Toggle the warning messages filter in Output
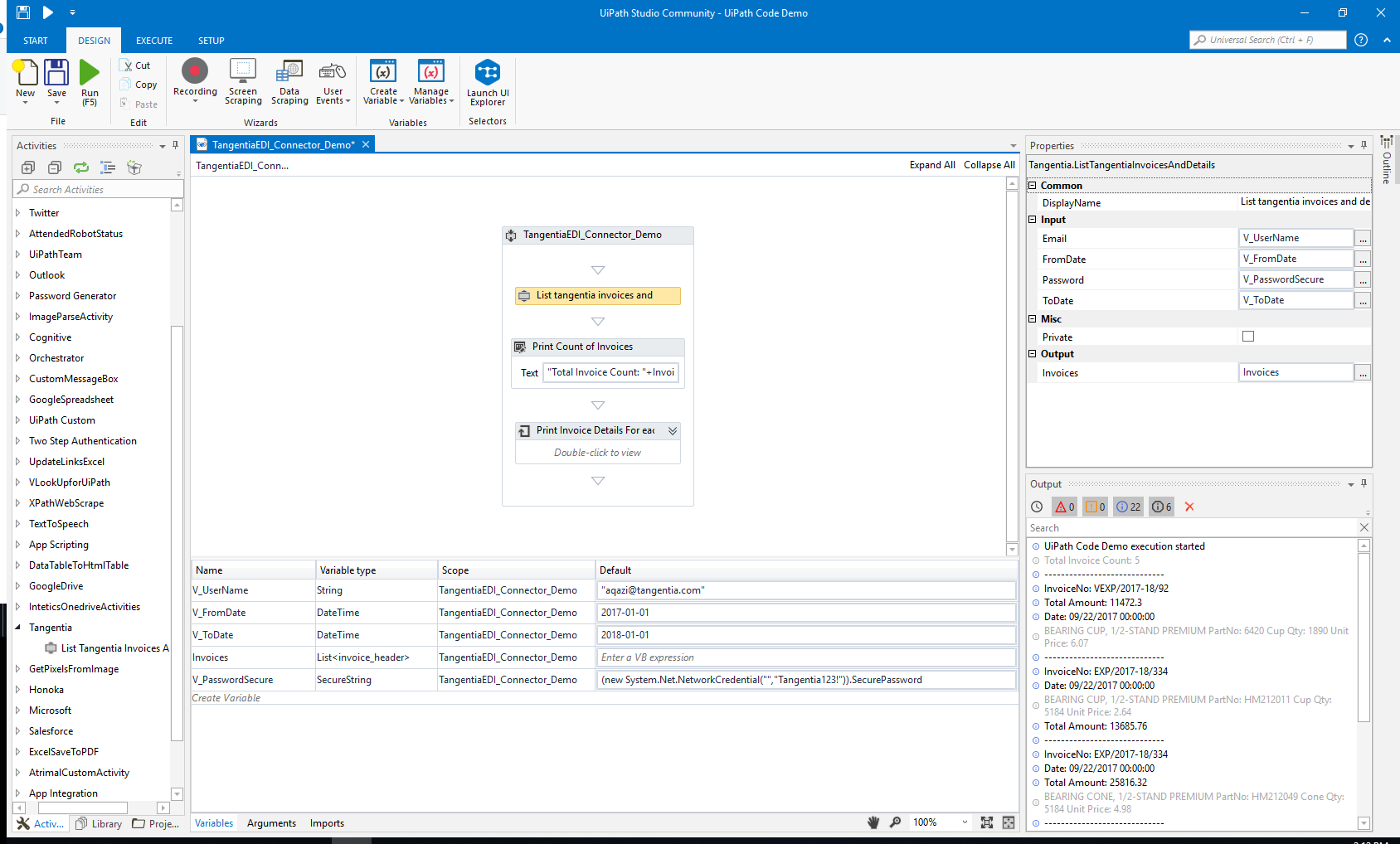Screen dimensions: 1400x844 [1096, 507]
